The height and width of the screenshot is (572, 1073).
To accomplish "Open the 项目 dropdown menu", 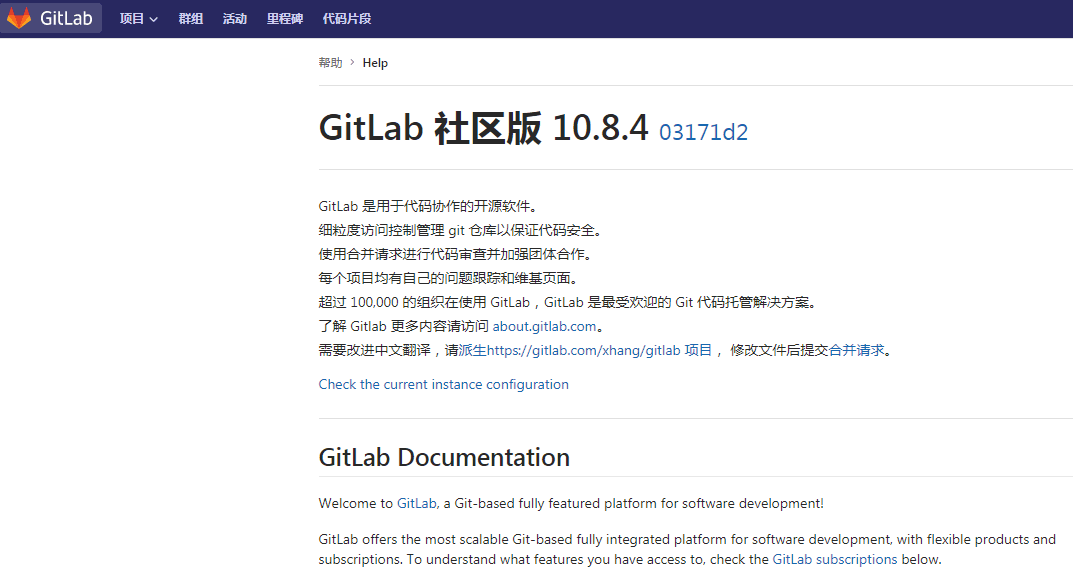I will coord(139,18).
